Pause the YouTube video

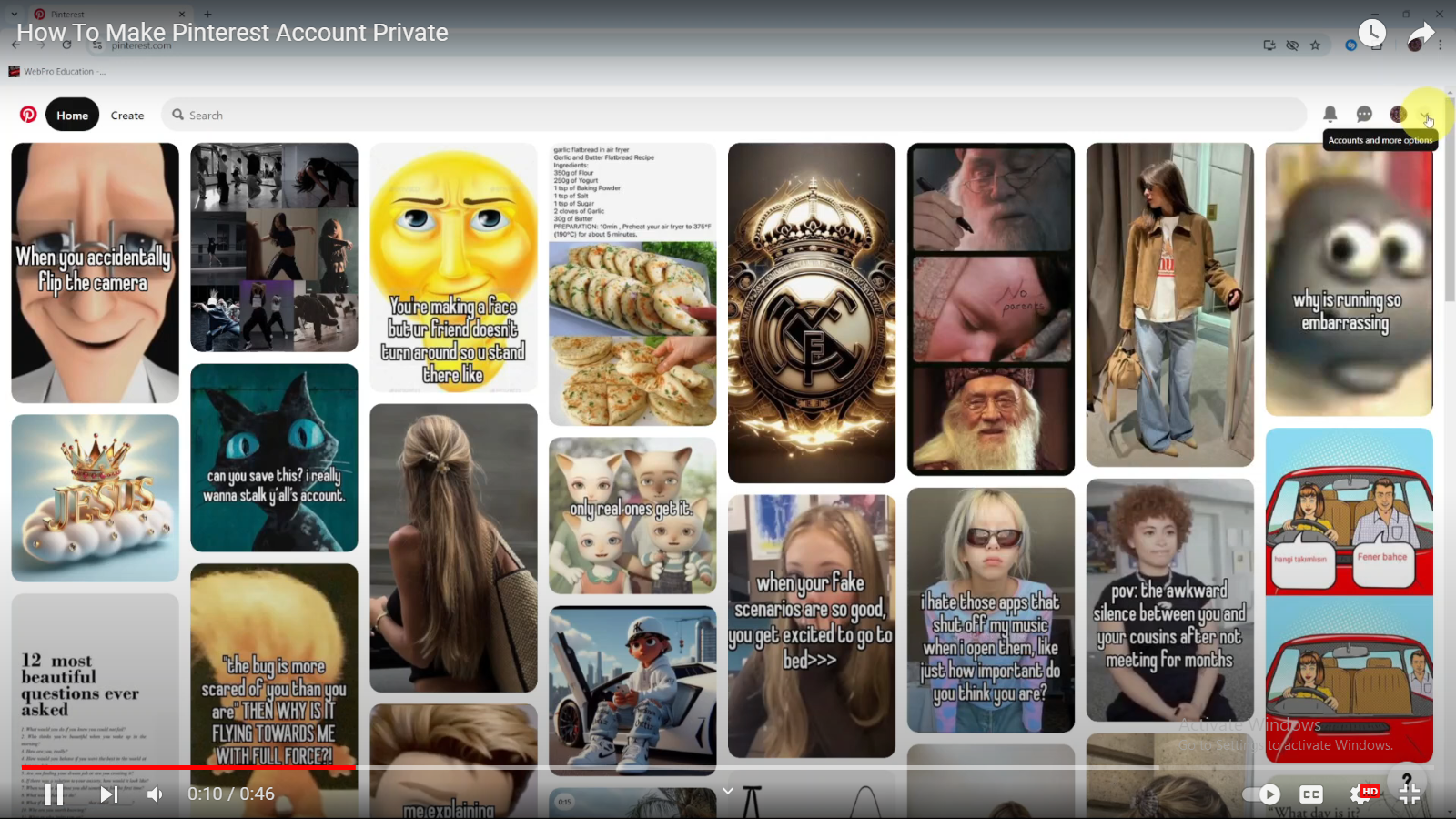(54, 794)
